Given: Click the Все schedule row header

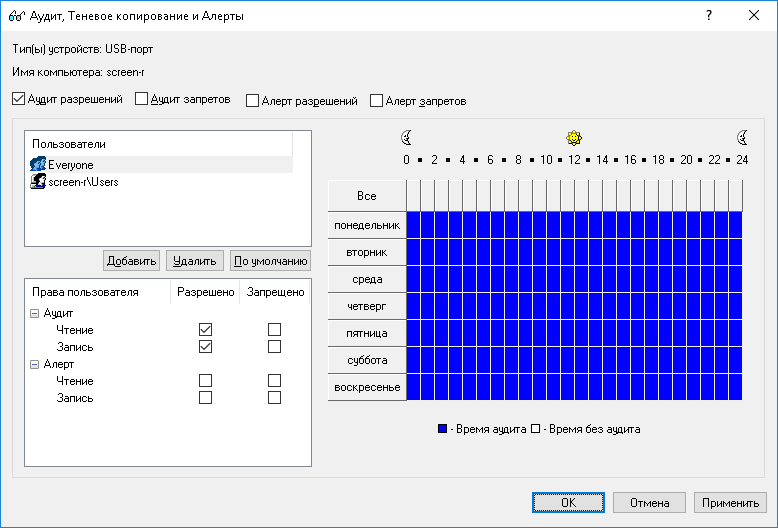Looking at the screenshot, I should point(367,195).
